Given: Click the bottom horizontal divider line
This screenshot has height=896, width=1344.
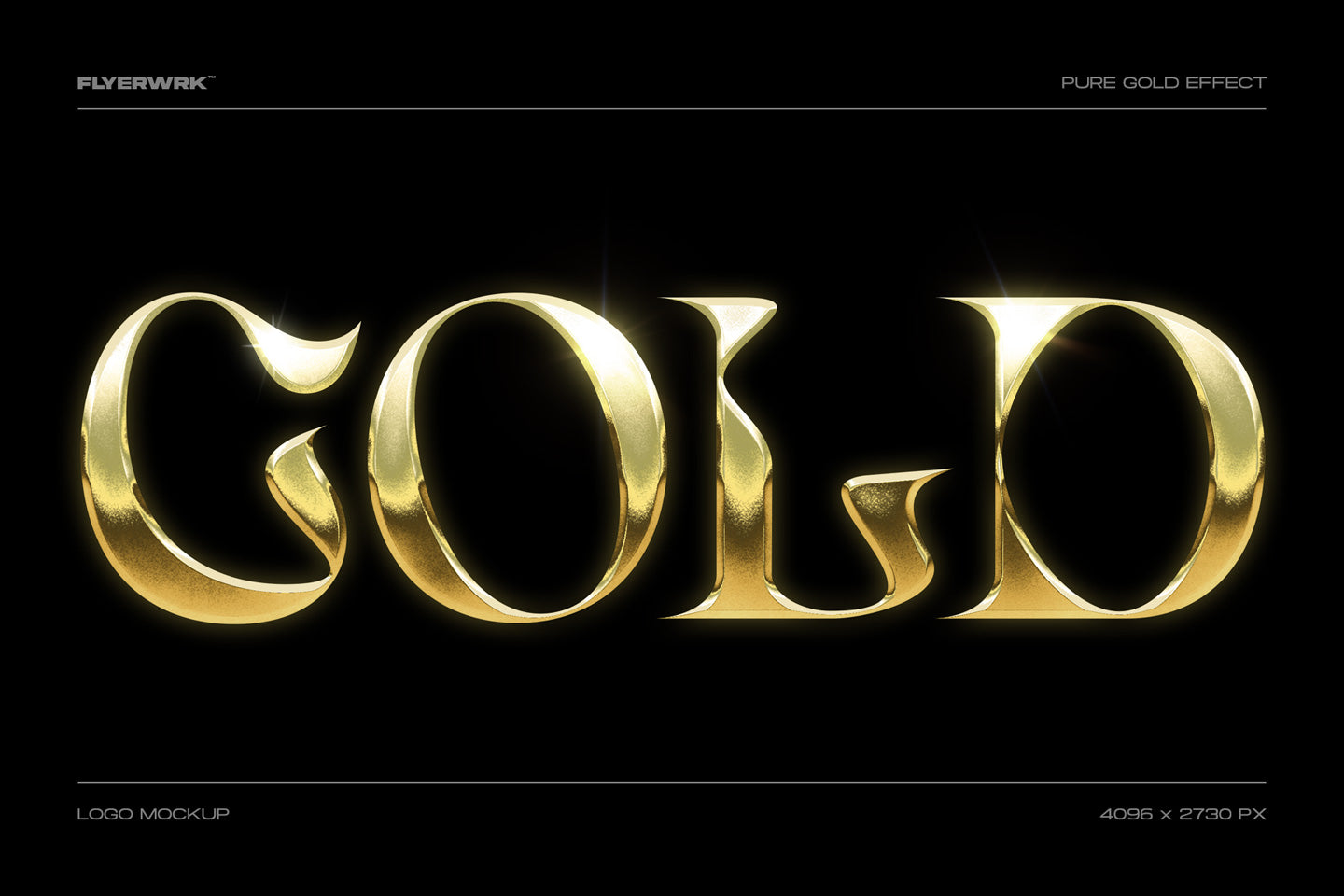Looking at the screenshot, I should tap(672, 782).
